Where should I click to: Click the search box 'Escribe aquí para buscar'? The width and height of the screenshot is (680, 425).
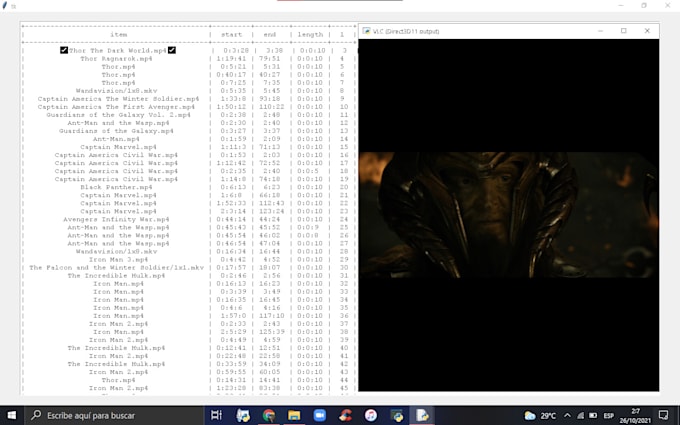tap(114, 415)
